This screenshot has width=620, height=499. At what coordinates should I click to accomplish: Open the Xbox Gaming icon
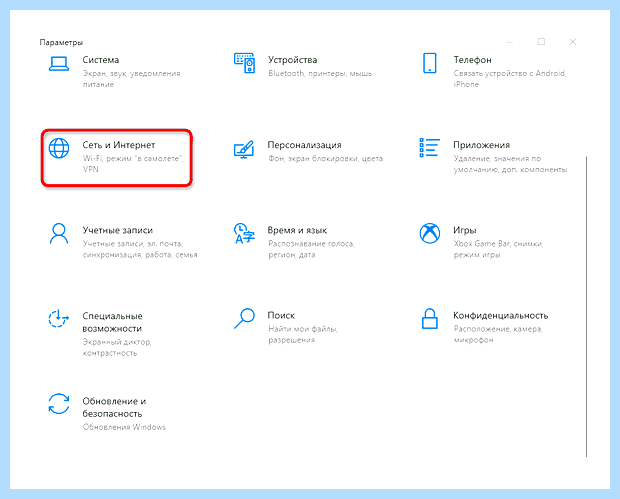coord(429,233)
